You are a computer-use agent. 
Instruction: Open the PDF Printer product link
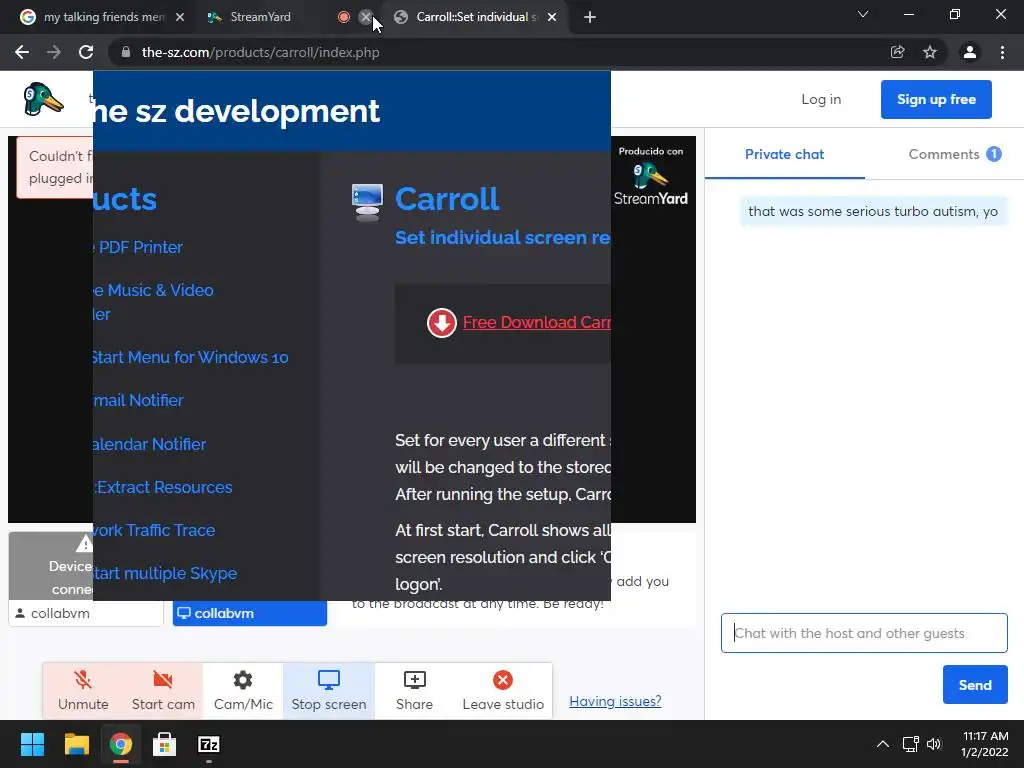coord(138,248)
